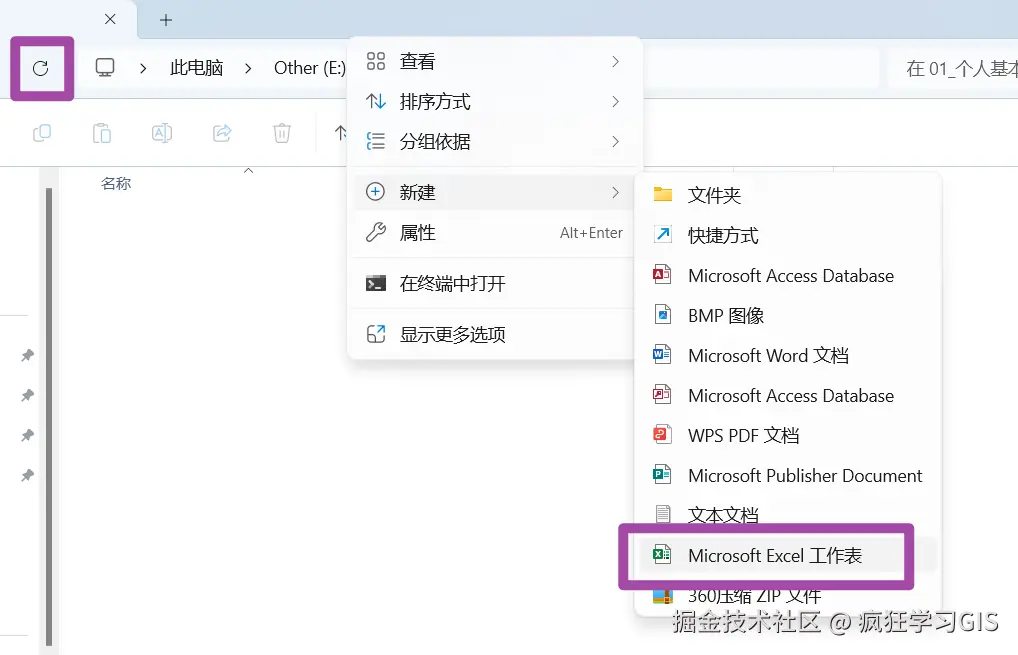Click the This PC monitor icon
The width and height of the screenshot is (1018, 655).
(x=105, y=68)
